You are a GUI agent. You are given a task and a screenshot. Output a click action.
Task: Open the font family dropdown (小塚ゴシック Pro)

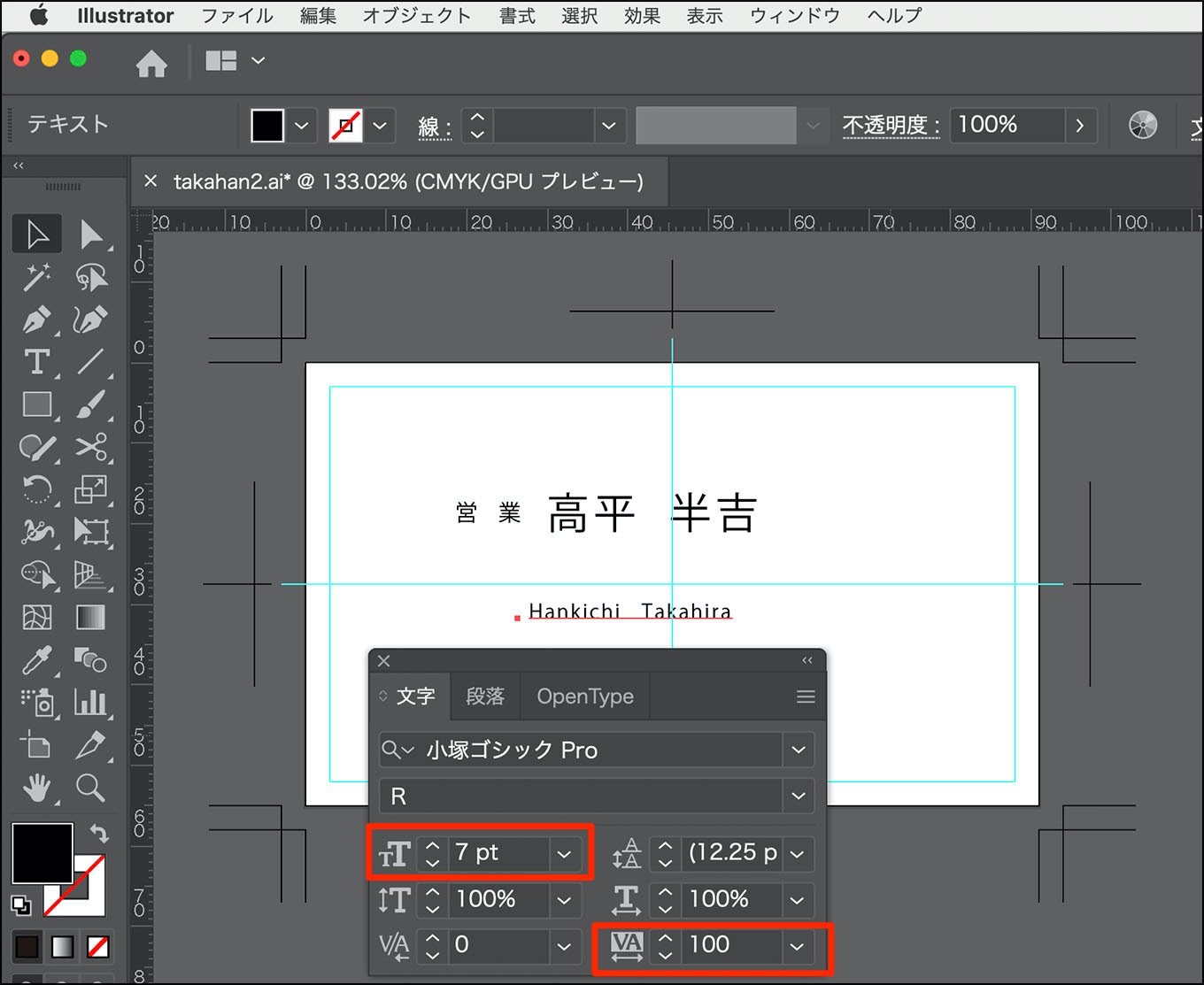pos(799,750)
